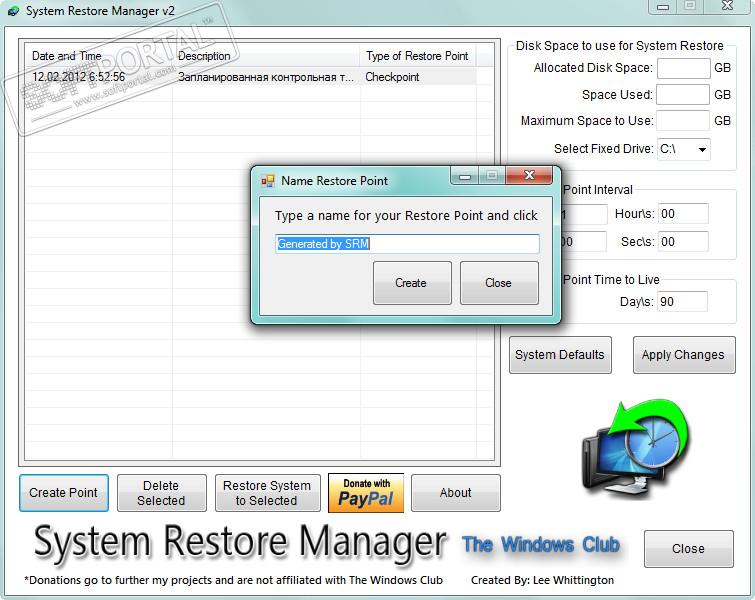
Task: Click the Delete Selected button
Action: [x=162, y=493]
